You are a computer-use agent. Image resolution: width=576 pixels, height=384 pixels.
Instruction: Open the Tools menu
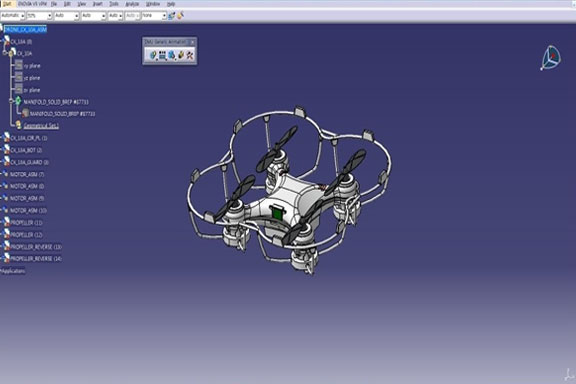click(114, 4)
